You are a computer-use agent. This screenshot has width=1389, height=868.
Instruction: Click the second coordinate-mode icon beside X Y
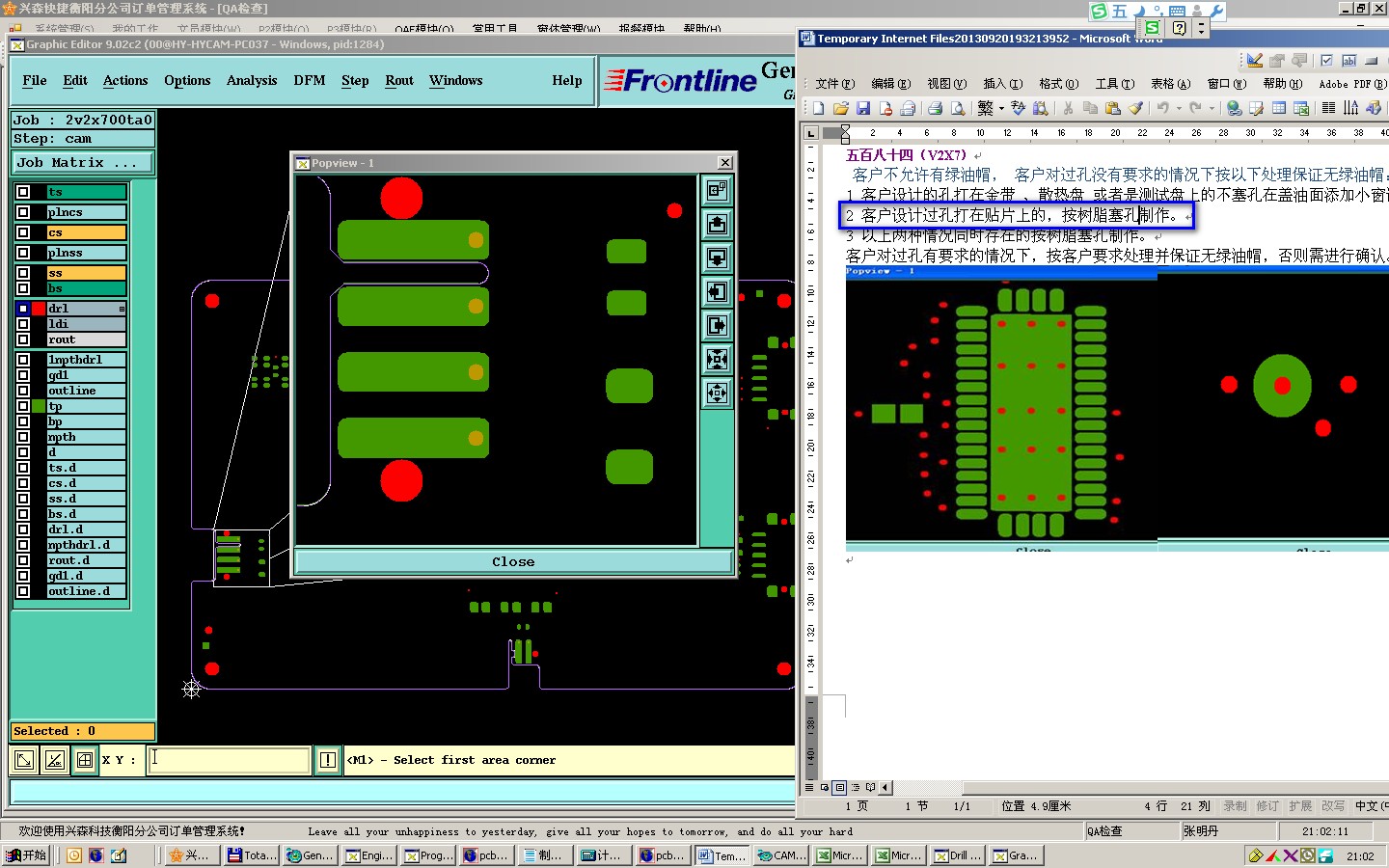[x=55, y=760]
